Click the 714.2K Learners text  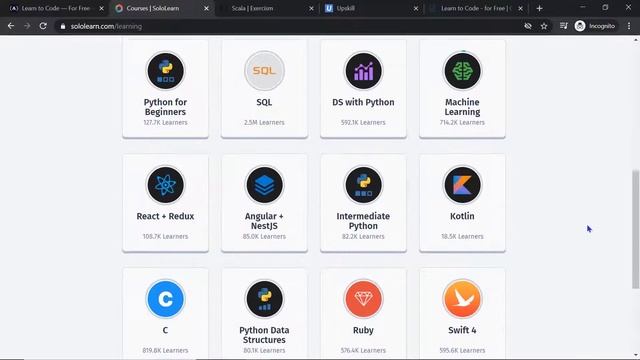462,122
